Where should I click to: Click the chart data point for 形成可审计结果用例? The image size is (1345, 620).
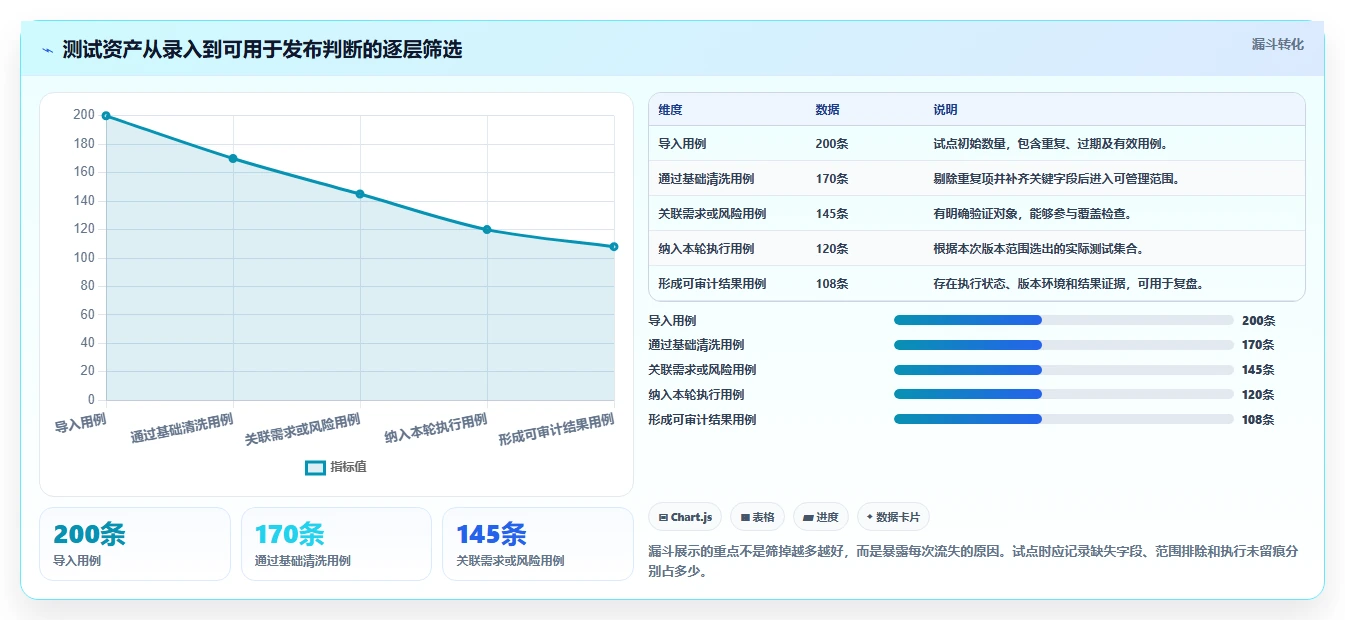[614, 247]
